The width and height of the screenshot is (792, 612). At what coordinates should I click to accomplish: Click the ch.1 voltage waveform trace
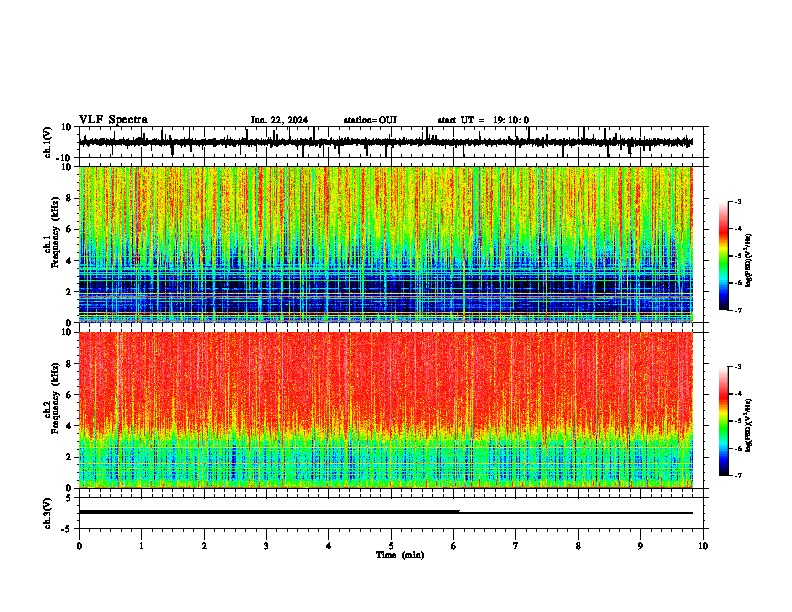(385, 142)
